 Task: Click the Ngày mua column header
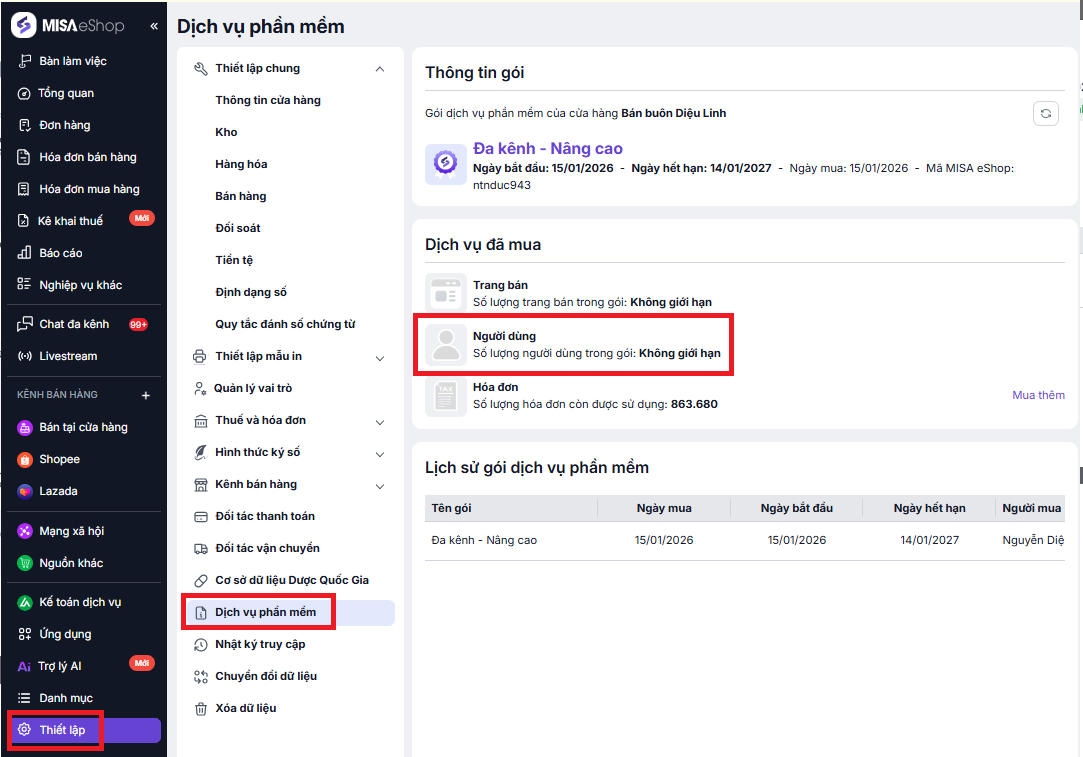point(664,508)
